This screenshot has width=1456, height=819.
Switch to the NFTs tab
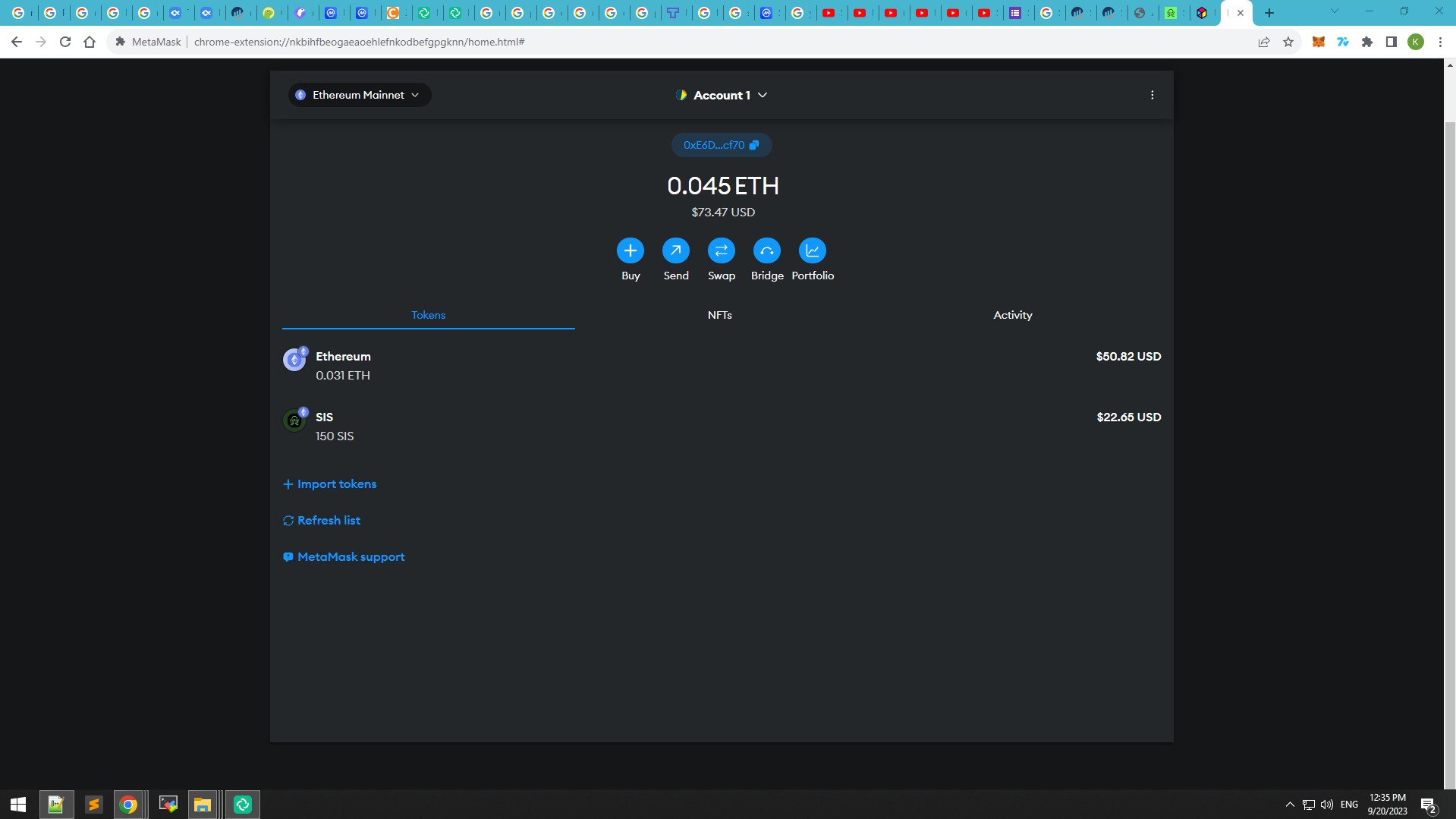coord(719,315)
